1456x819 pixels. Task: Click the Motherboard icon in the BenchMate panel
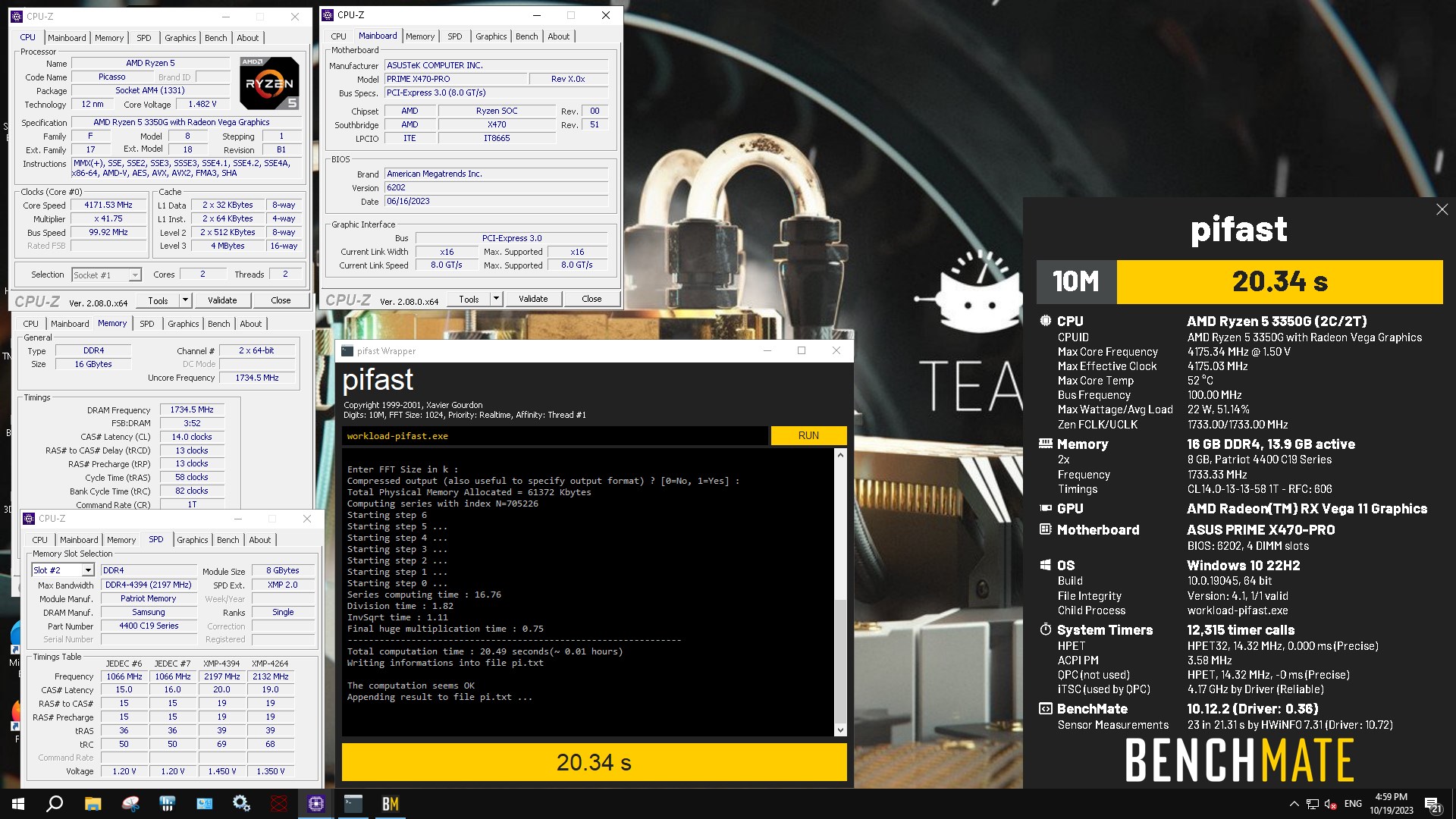click(x=1046, y=529)
